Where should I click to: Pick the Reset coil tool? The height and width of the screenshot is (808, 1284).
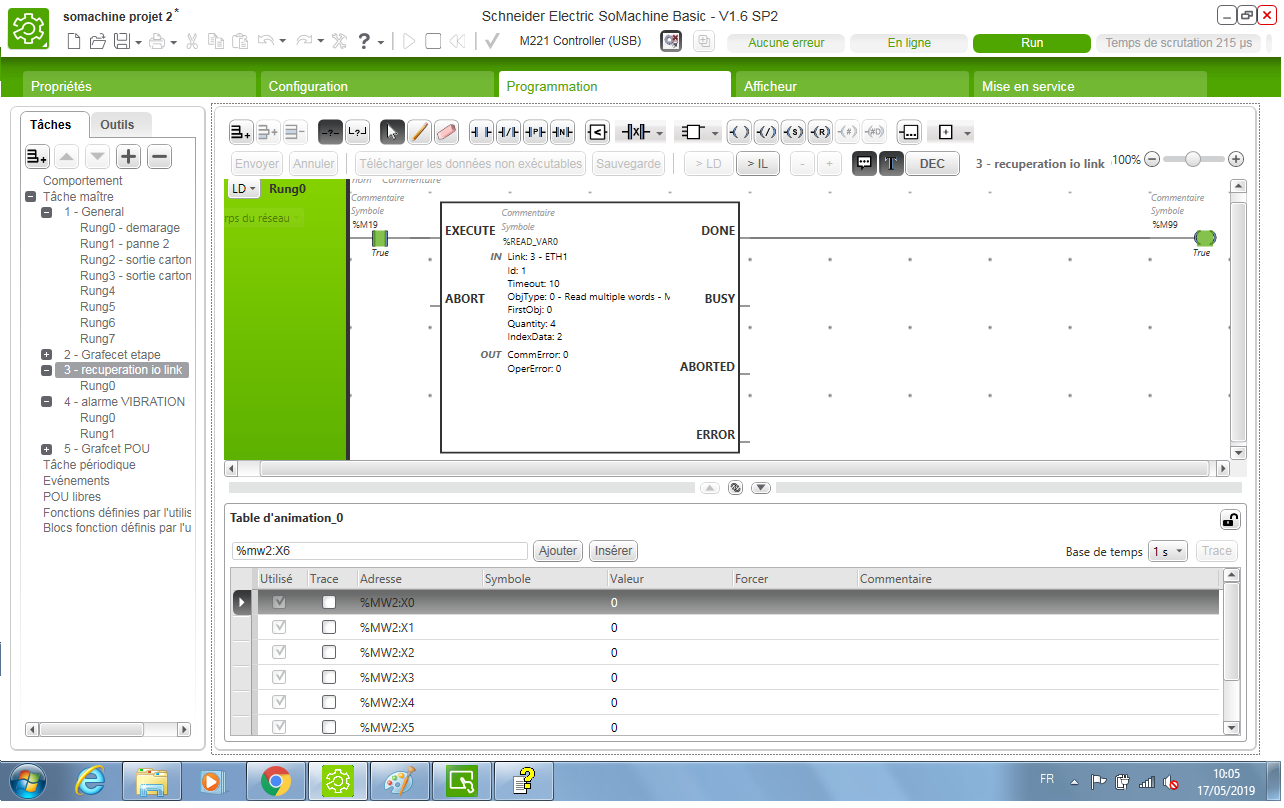[820, 132]
